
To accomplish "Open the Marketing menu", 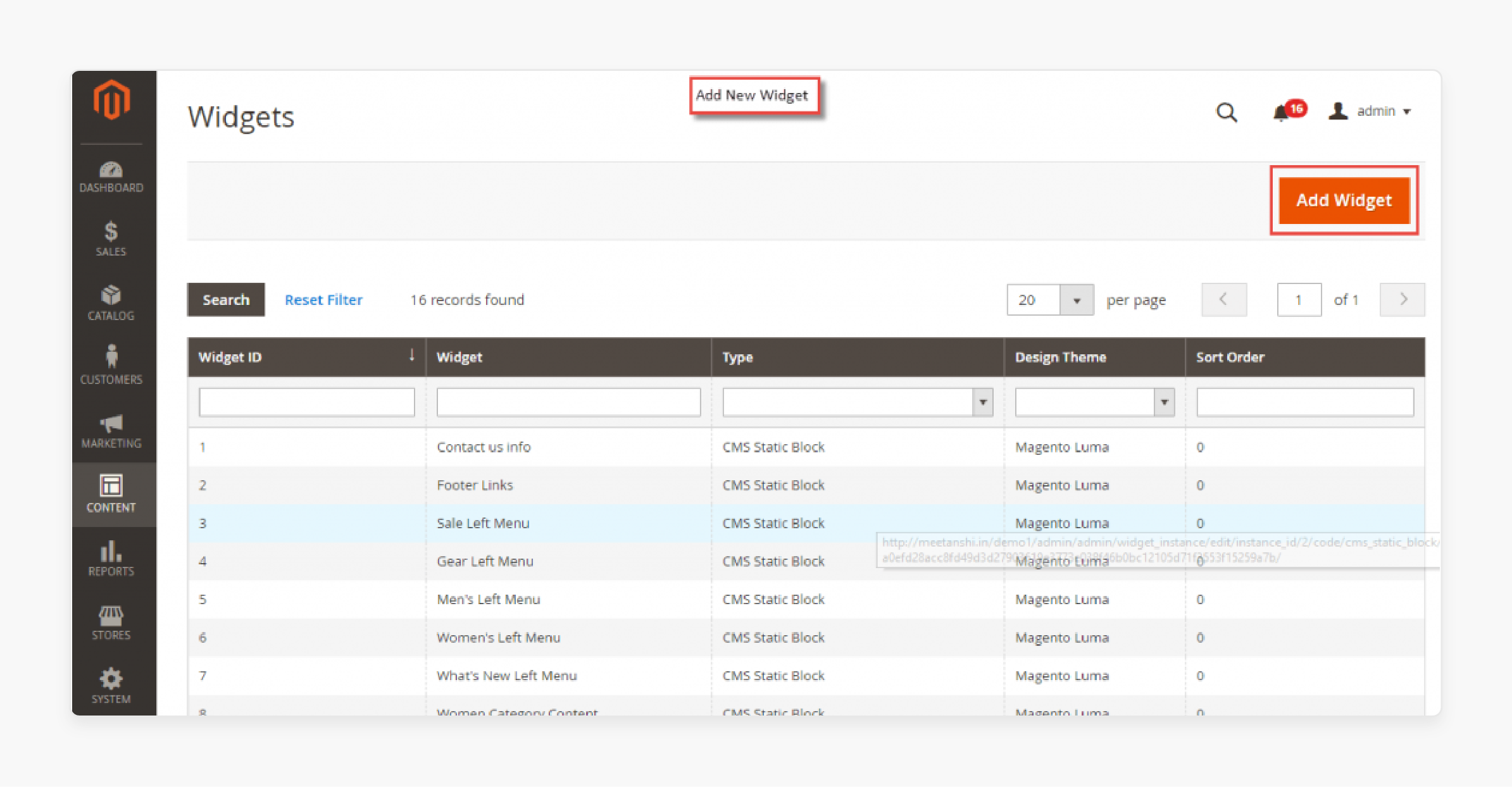I will point(111,431).
